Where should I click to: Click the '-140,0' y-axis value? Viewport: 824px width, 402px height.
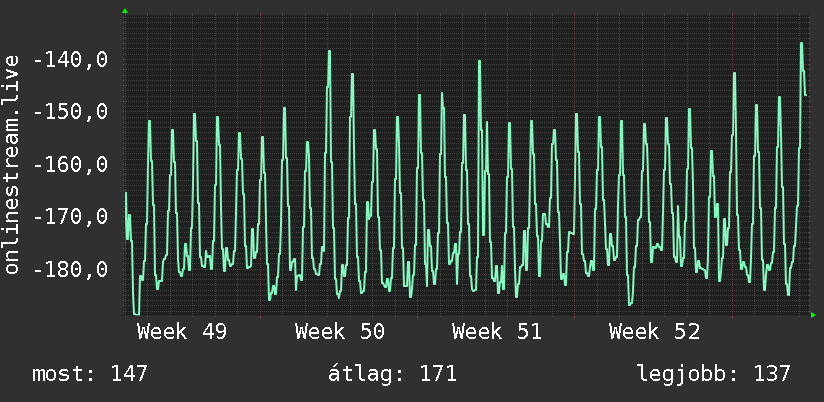click(70, 60)
